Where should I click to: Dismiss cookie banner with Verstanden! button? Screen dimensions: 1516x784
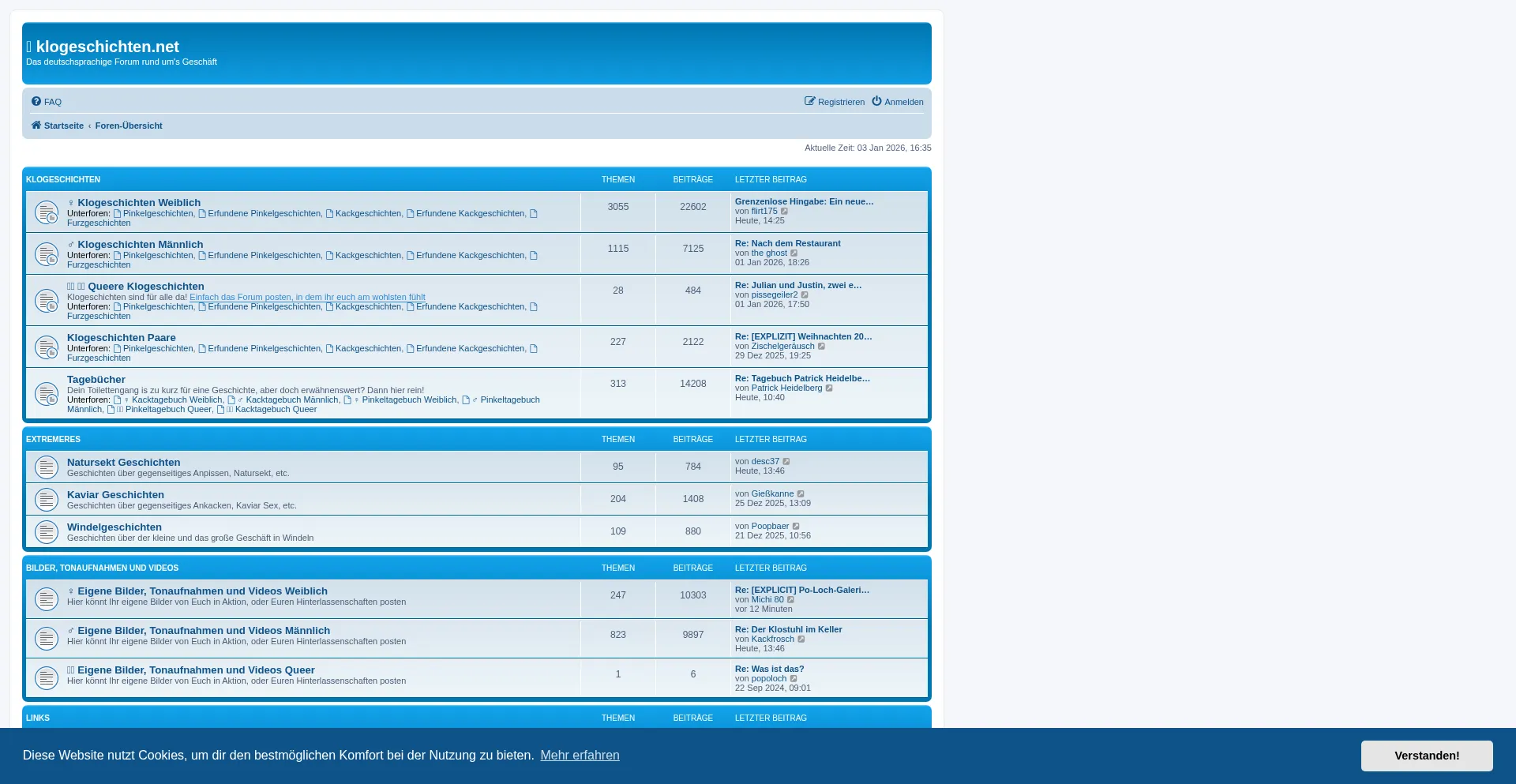click(x=1426, y=756)
